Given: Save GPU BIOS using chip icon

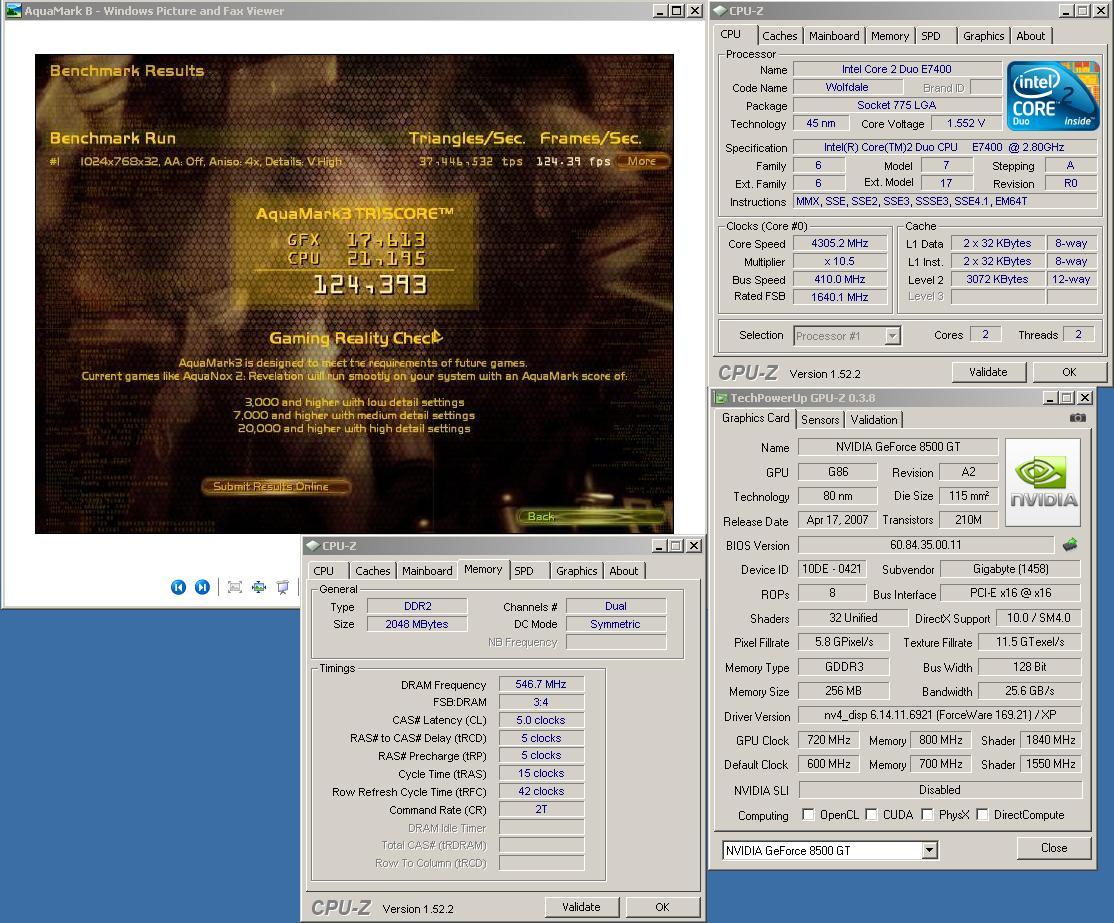Looking at the screenshot, I should pos(1070,545).
